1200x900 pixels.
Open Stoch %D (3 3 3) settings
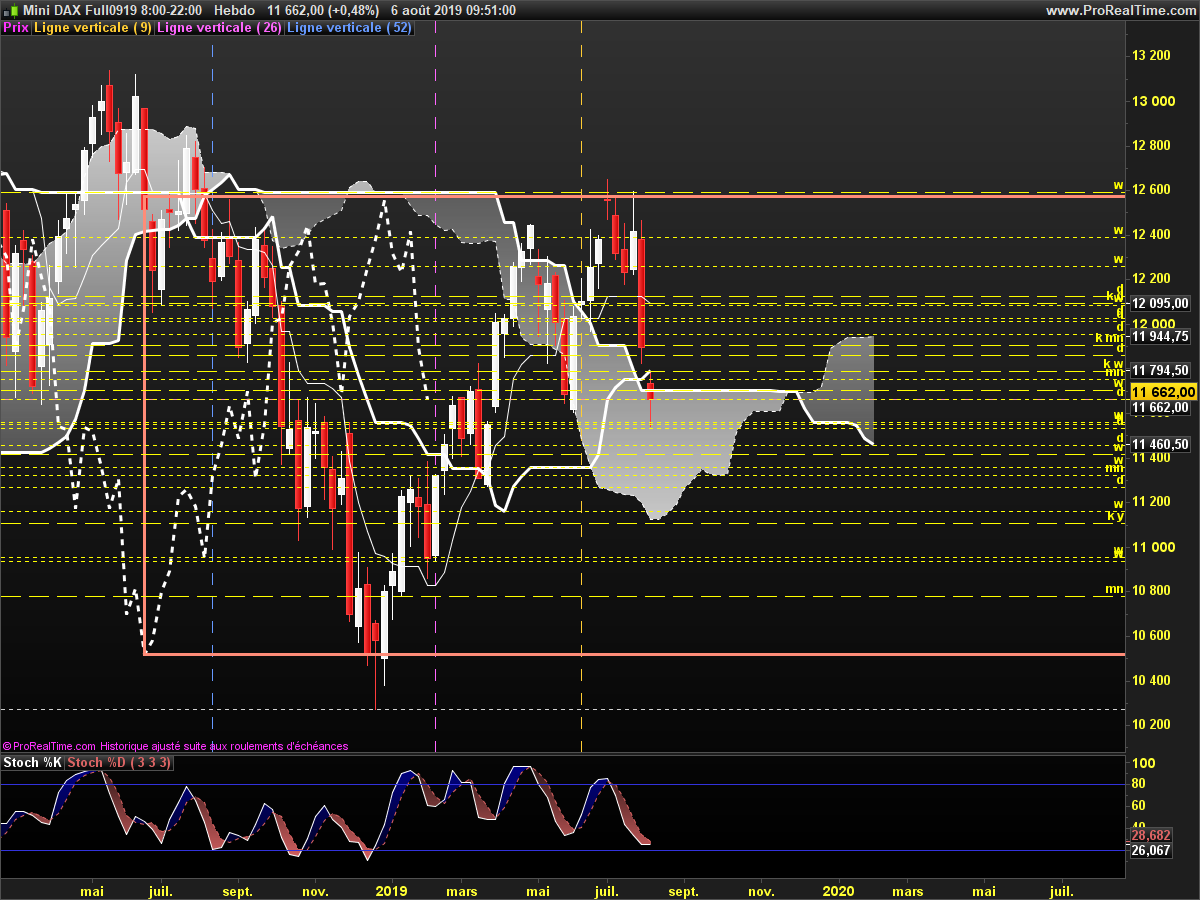[x=119, y=763]
